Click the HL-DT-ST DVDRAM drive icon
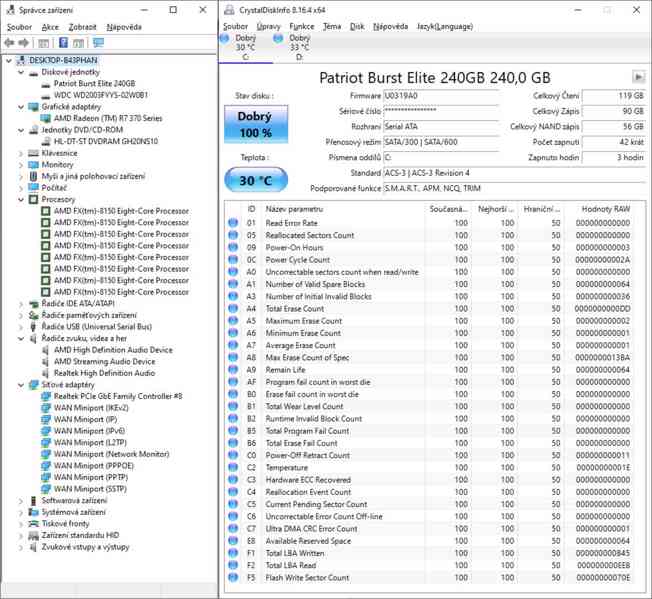Screen dimensions: 652x599 click(45, 141)
